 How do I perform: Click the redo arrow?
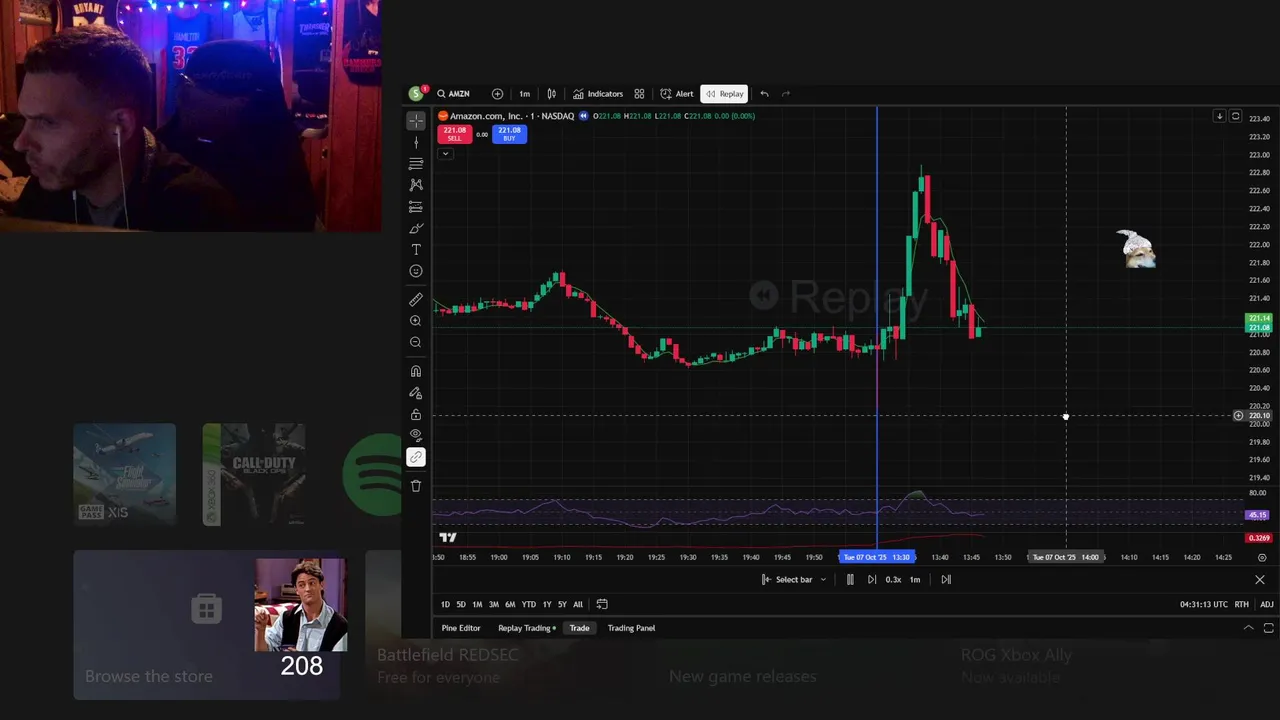(786, 94)
